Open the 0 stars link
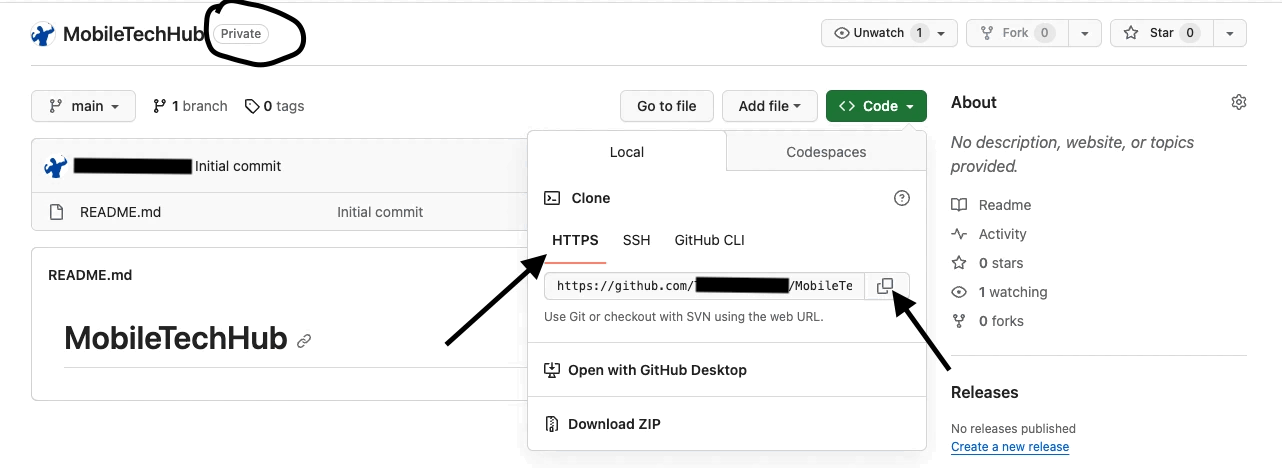The image size is (1282, 468). (987, 263)
